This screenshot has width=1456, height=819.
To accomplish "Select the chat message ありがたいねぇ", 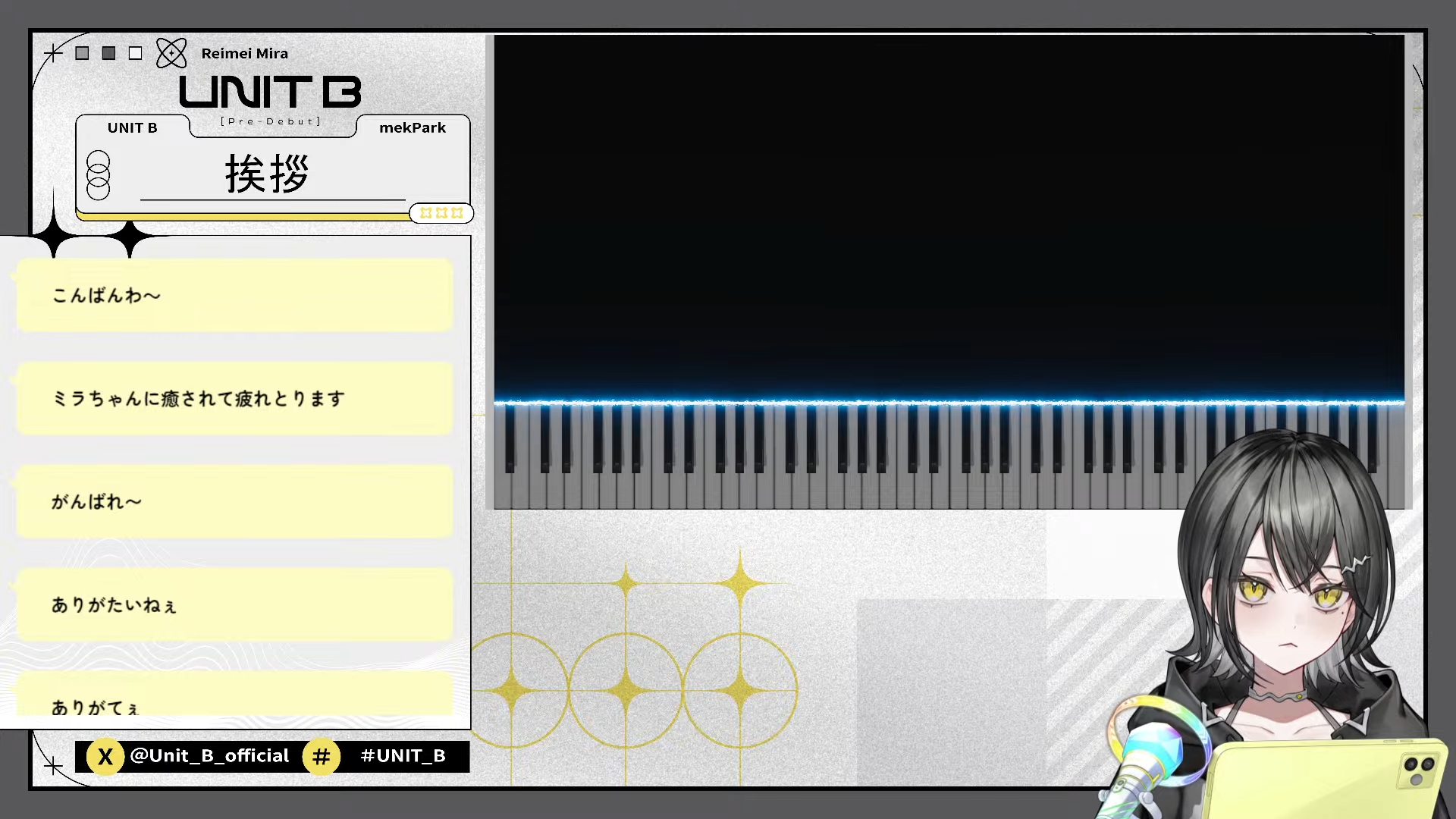I will (234, 604).
